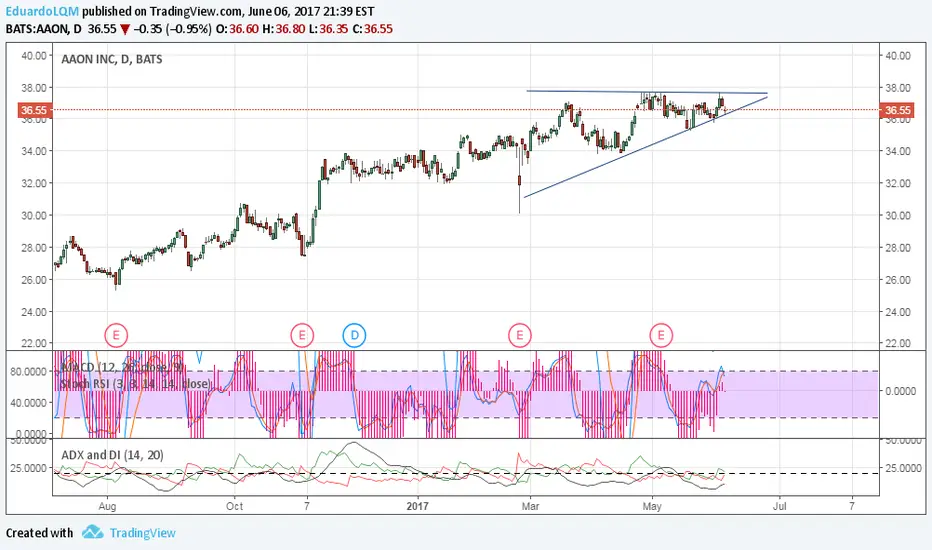This screenshot has width=932, height=550.
Task: Click the upper horizontal resistance trendline
Action: (647, 92)
